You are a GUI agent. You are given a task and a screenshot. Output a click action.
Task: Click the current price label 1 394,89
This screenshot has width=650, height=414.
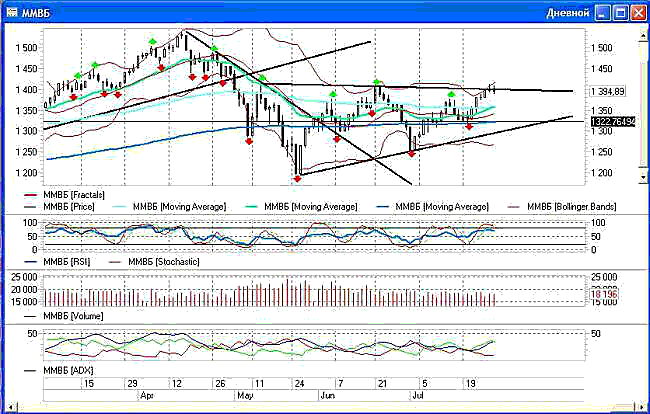pos(608,92)
